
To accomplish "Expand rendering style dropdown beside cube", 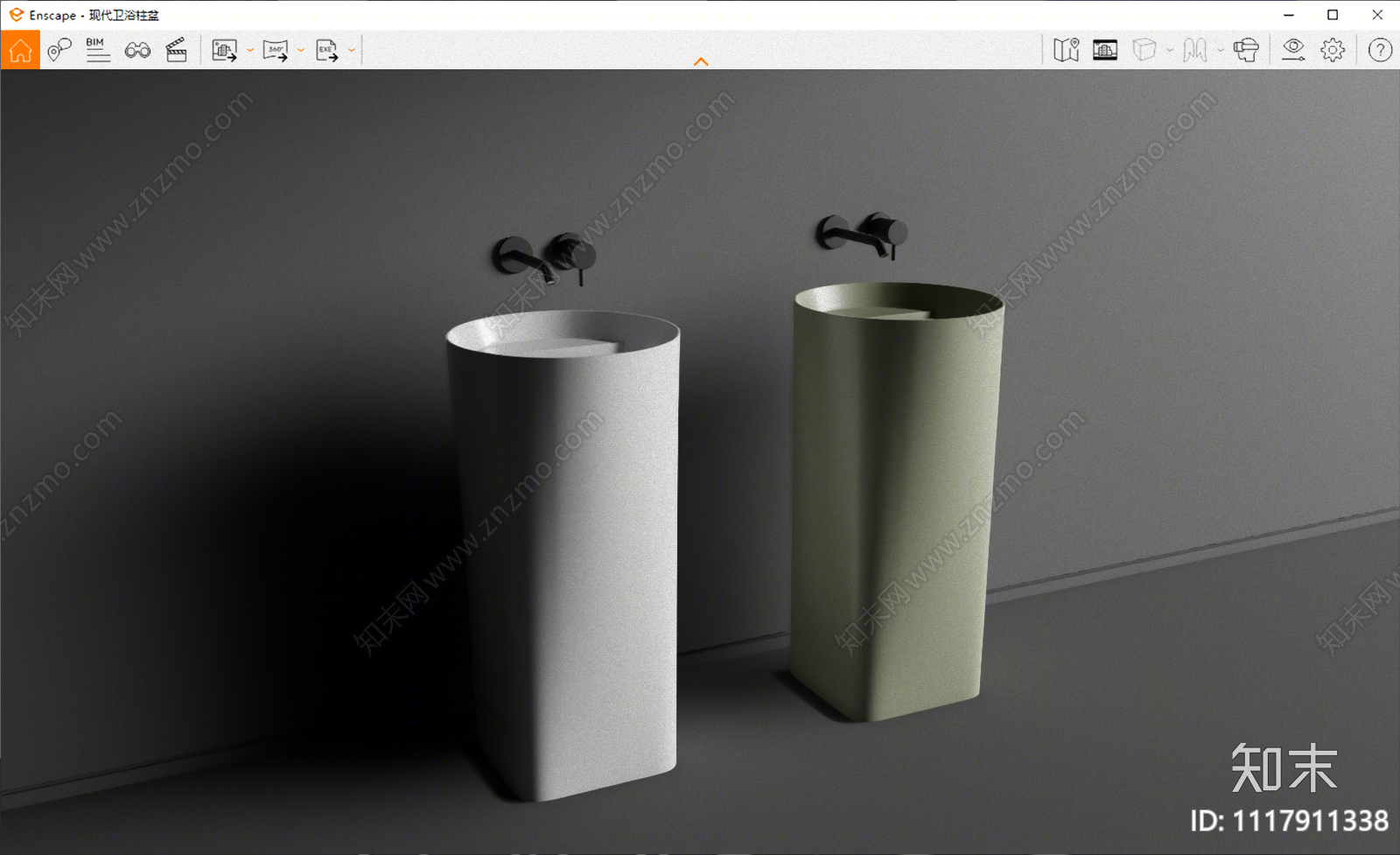I will [x=1170, y=51].
